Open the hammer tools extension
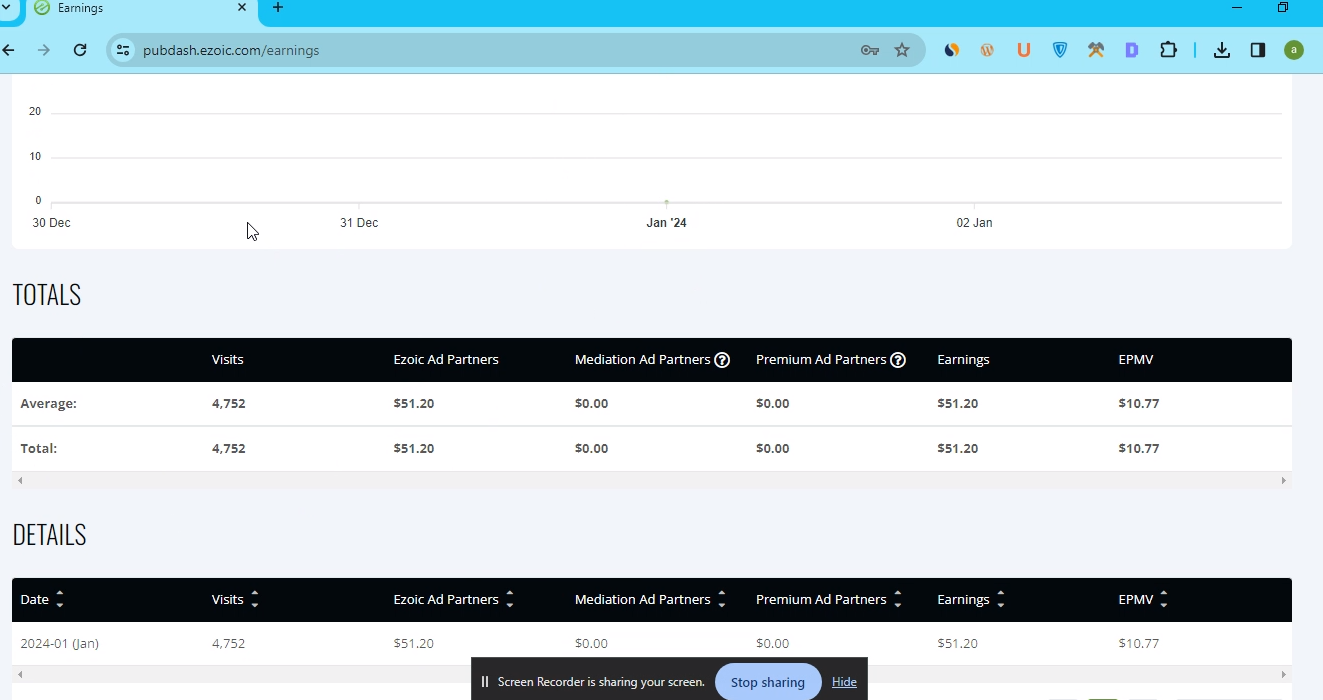This screenshot has height=700, width=1323. point(1096,50)
